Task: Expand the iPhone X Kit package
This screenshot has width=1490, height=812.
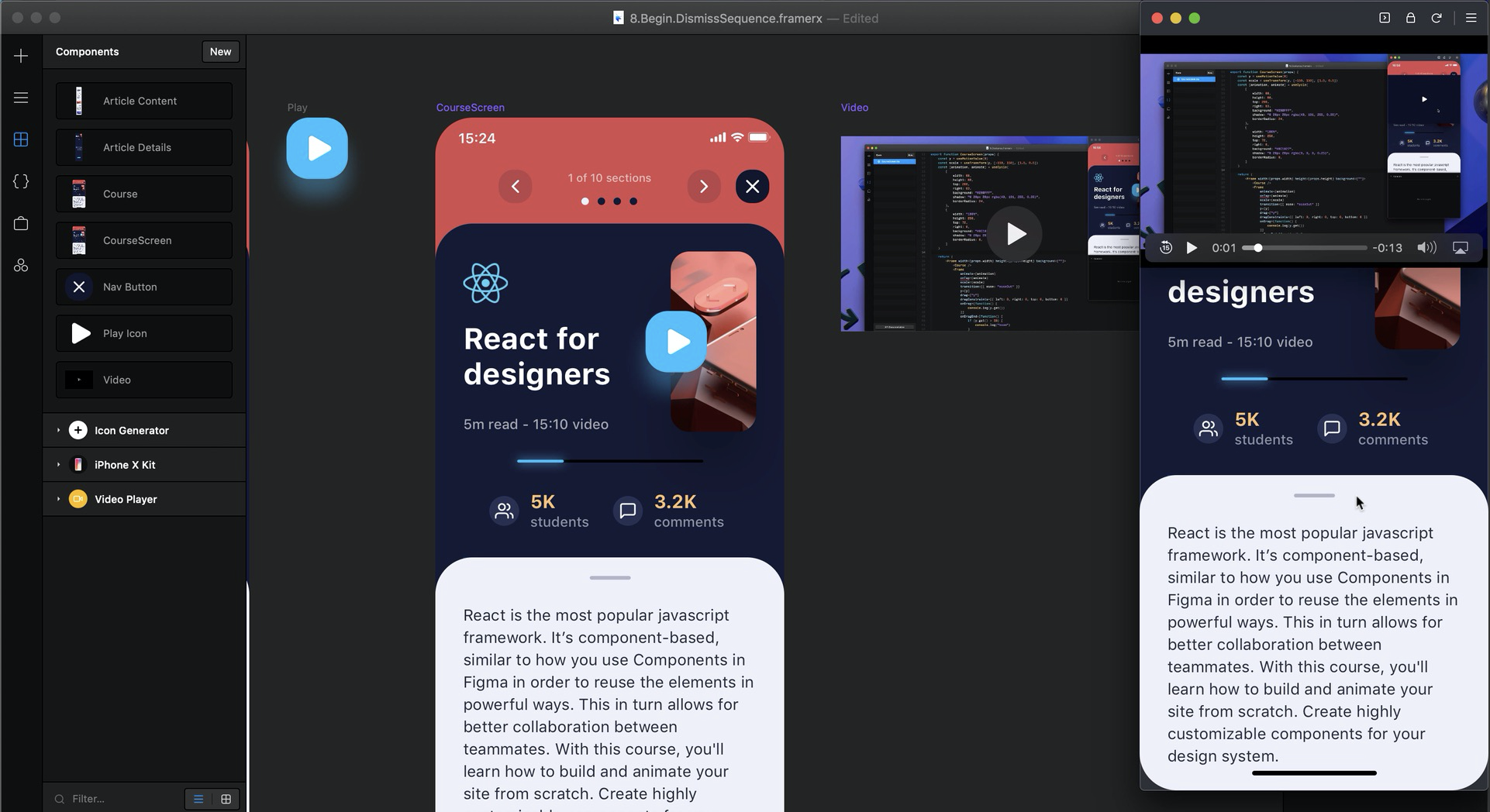Action: tap(58, 465)
